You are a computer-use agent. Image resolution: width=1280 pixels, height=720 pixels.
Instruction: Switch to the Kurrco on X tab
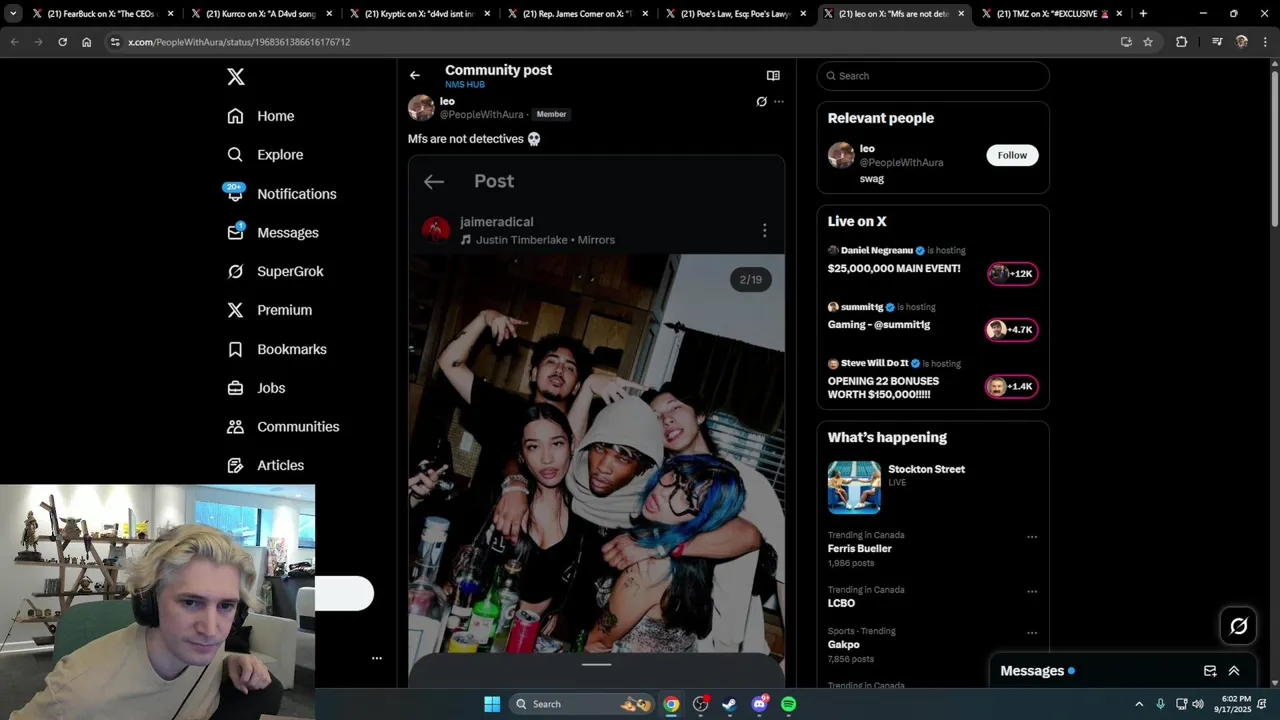[262, 14]
